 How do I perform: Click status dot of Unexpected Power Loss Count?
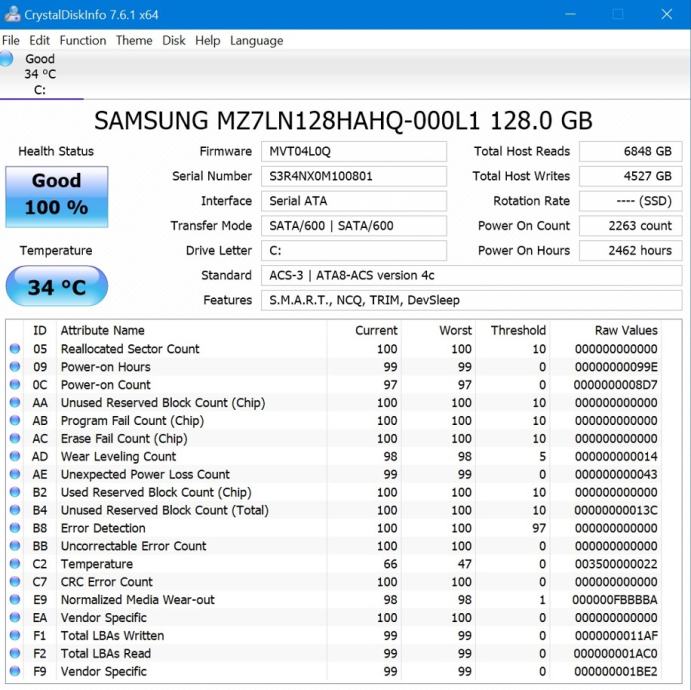pyautogui.click(x=15, y=474)
